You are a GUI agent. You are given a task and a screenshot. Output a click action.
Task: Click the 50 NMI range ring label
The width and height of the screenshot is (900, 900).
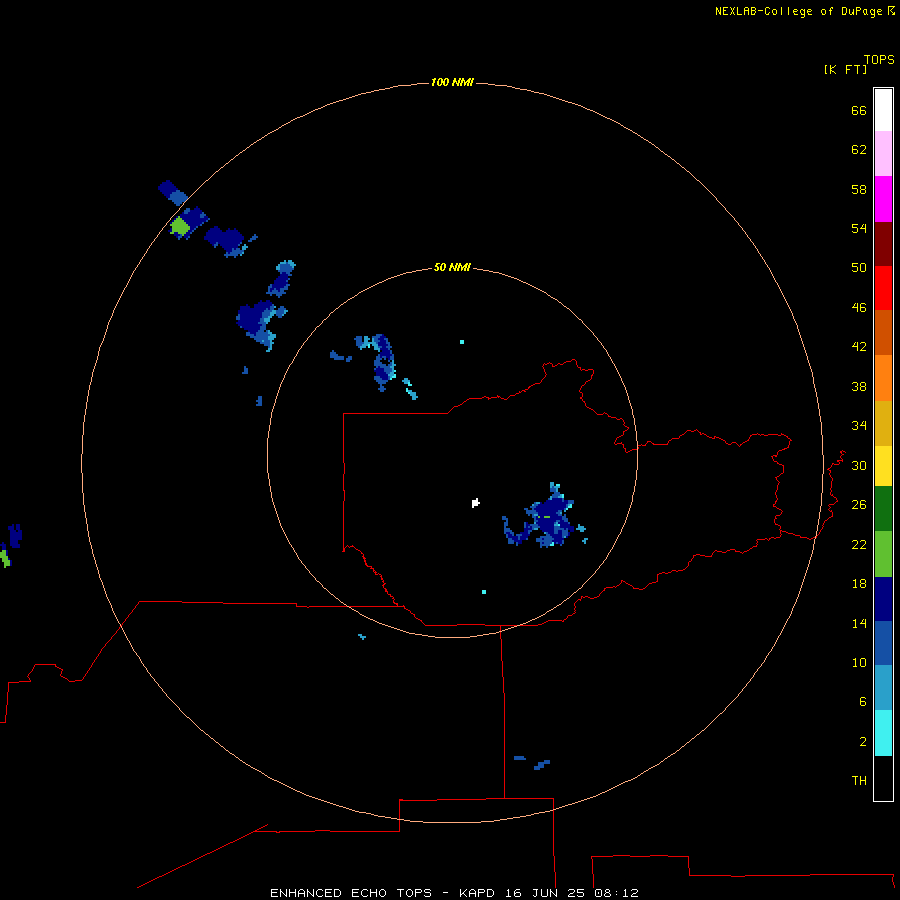tap(452, 267)
